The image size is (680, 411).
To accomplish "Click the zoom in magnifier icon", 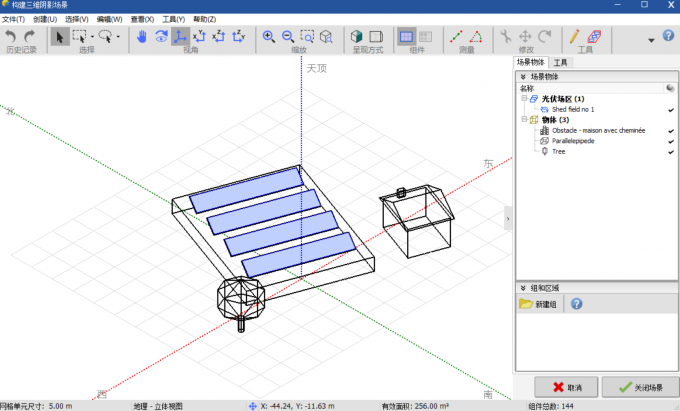I will [x=269, y=37].
